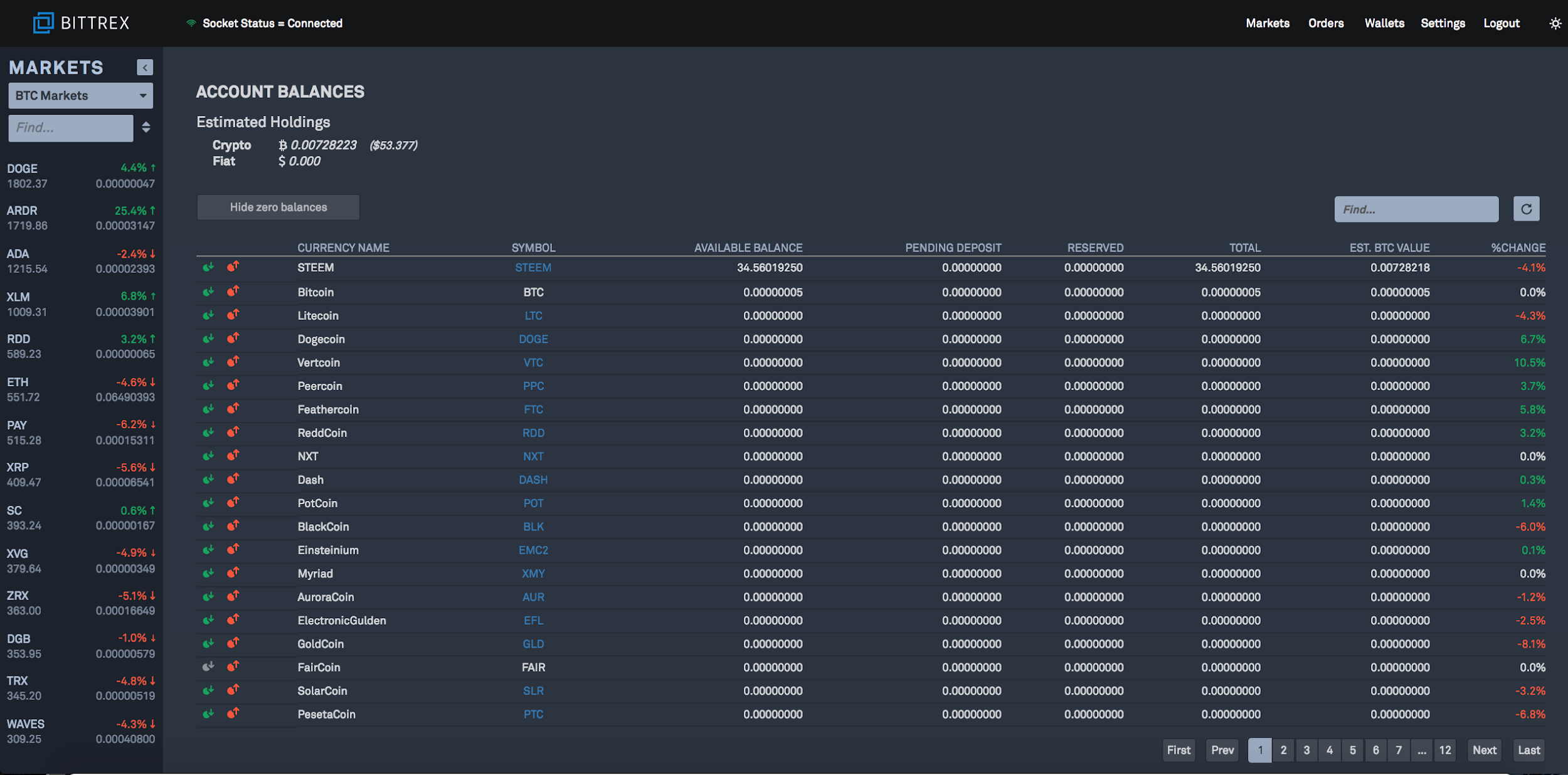Click the LTC symbol link
The width and height of the screenshot is (1568, 775).
click(532, 314)
